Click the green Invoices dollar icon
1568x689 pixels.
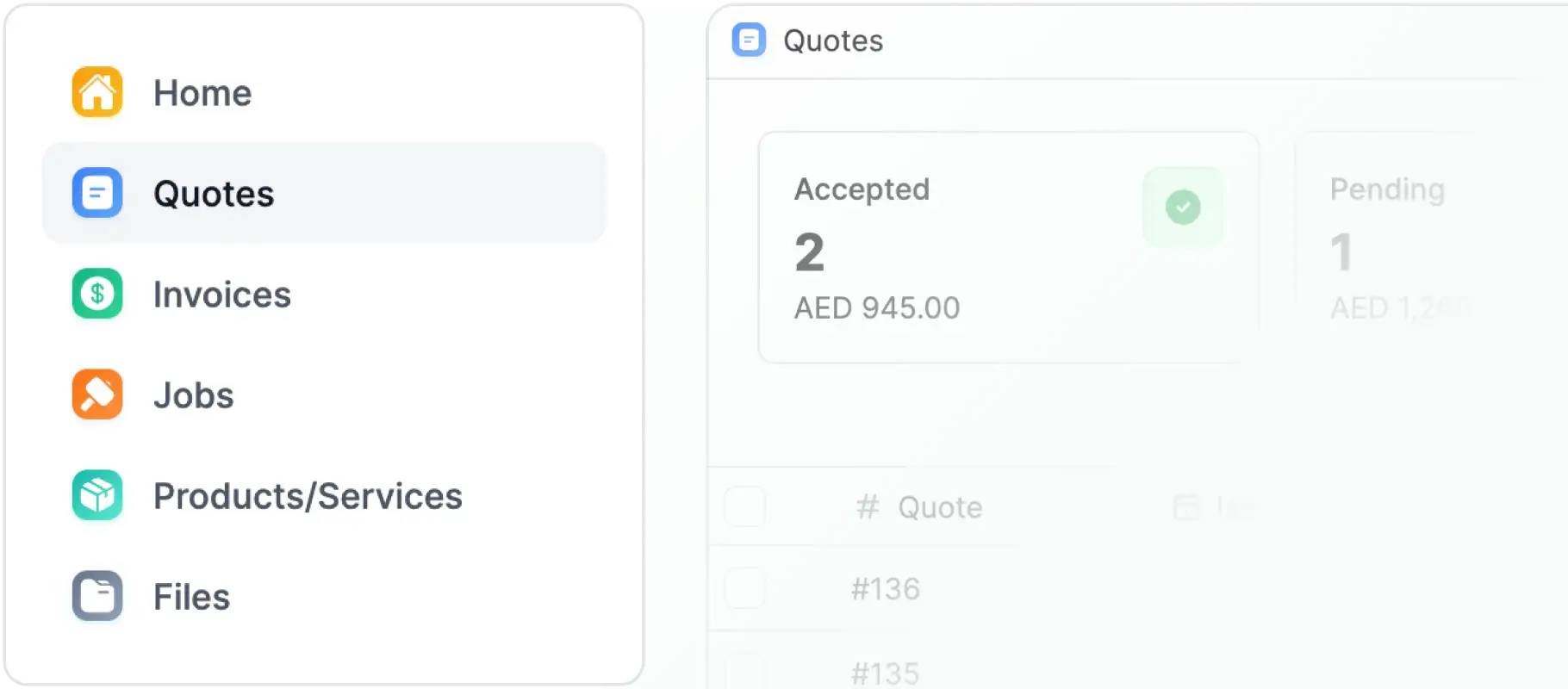(97, 294)
